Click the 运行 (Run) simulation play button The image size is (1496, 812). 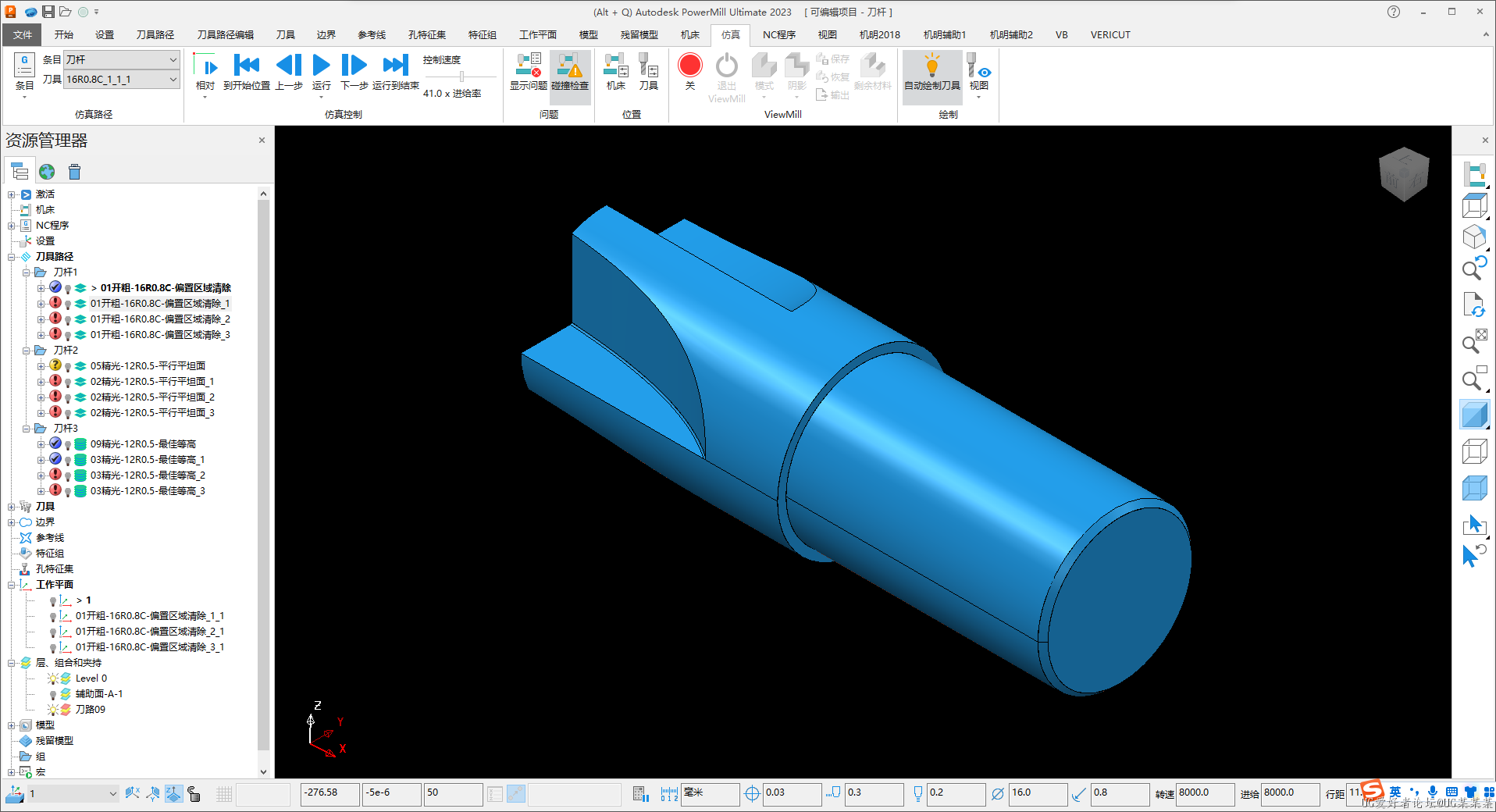(321, 66)
